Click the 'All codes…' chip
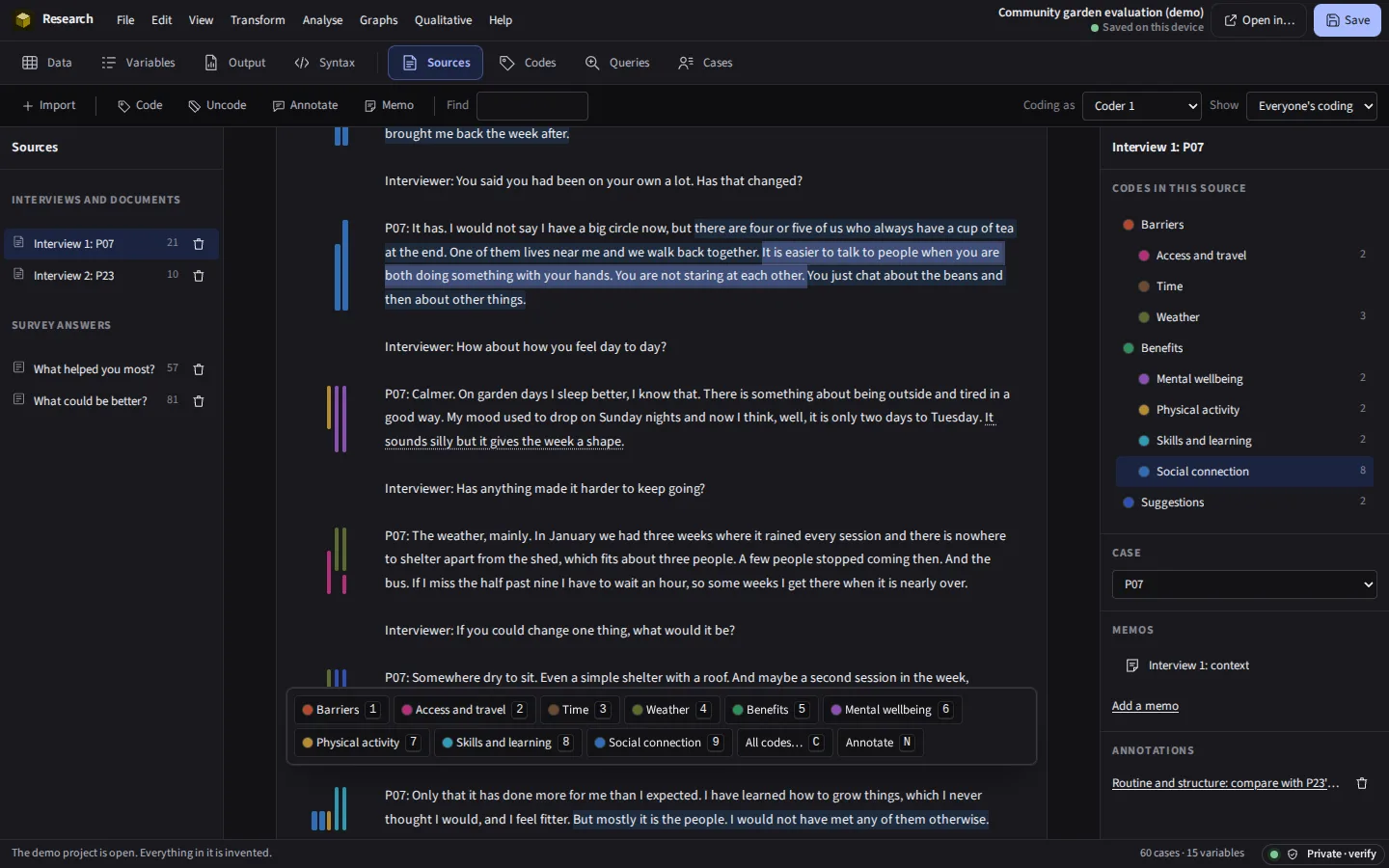This screenshot has width=1389, height=868. 783,743
